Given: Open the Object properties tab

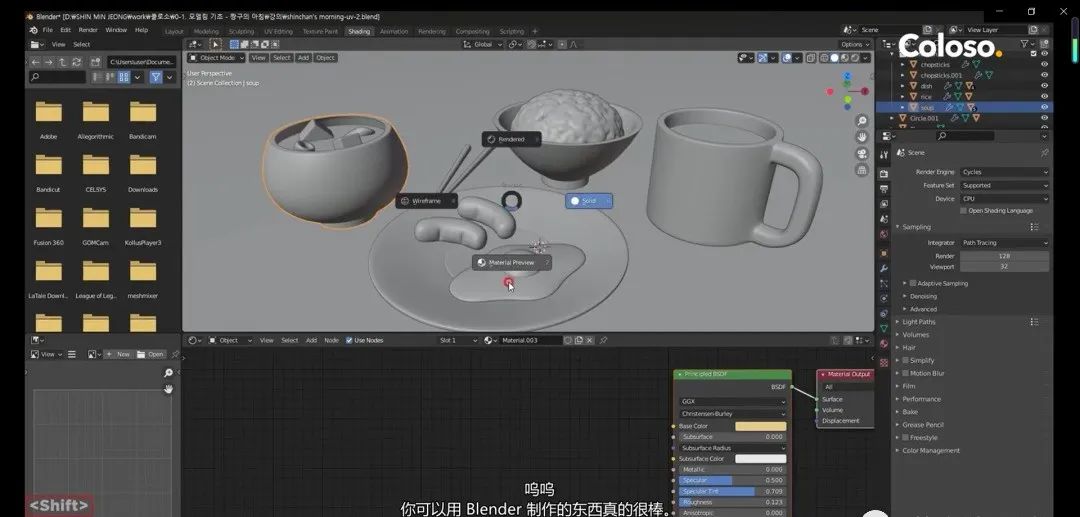Looking at the screenshot, I should 884,253.
